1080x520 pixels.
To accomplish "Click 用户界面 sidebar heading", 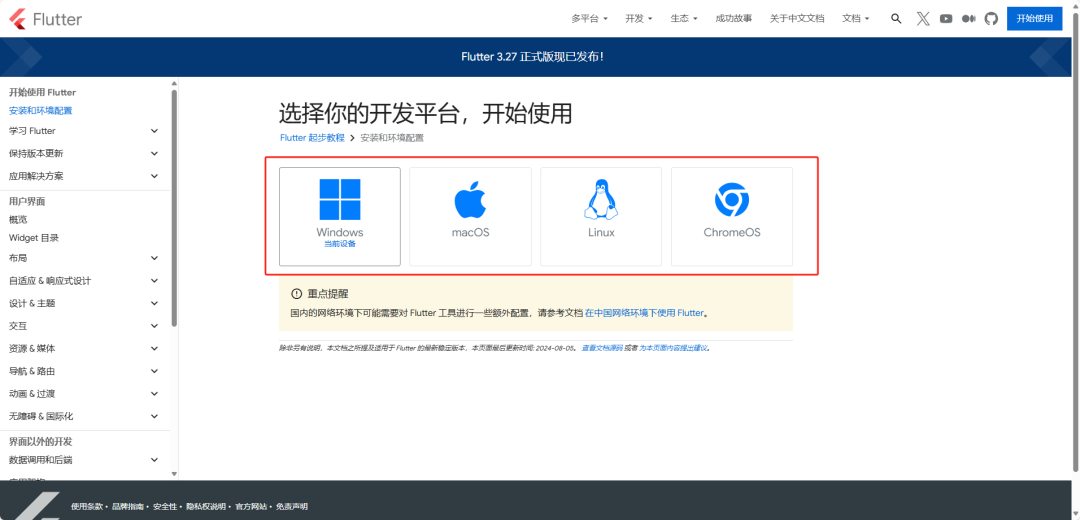I will 27,202.
